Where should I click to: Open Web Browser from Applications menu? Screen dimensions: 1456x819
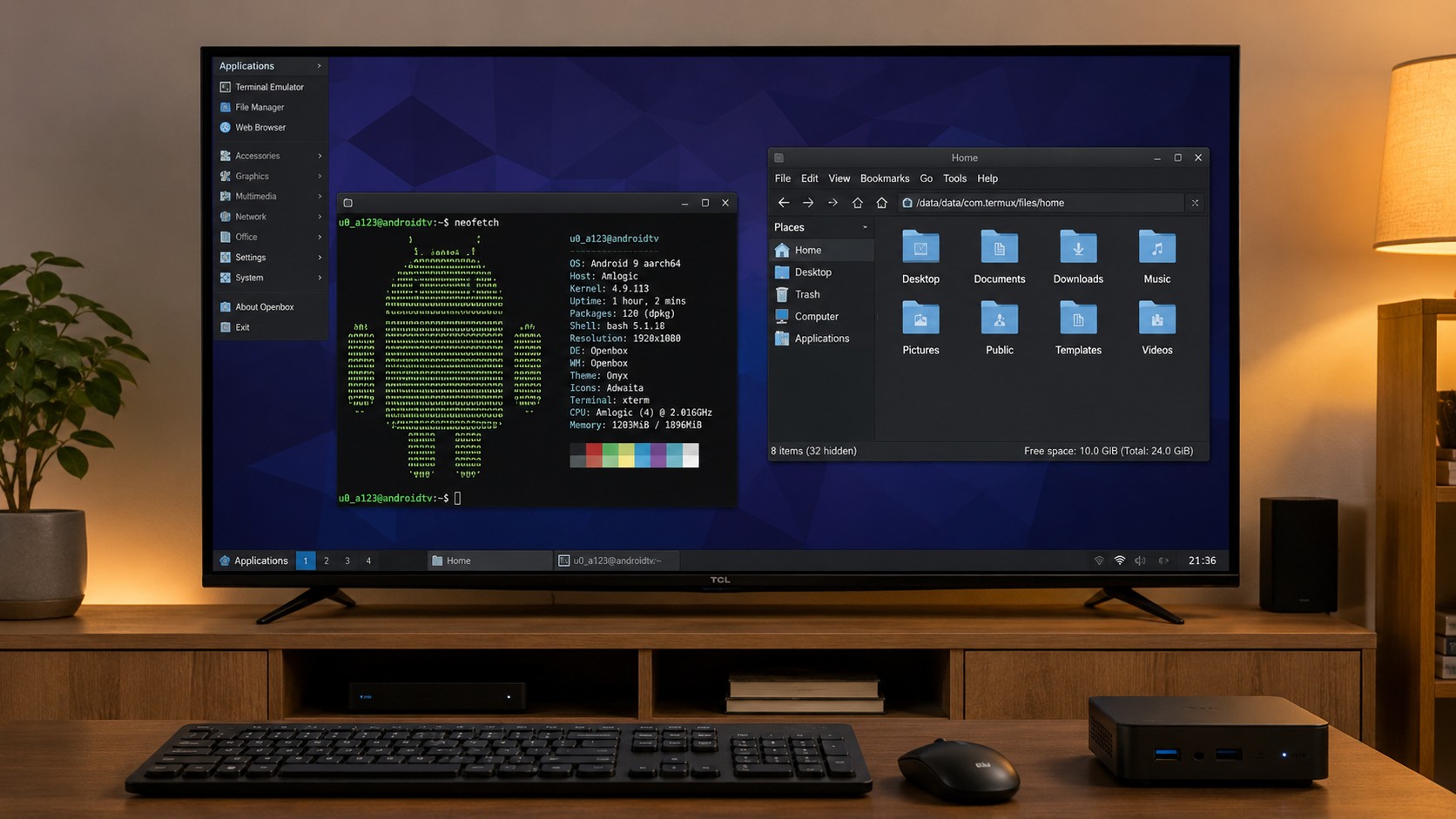270,127
